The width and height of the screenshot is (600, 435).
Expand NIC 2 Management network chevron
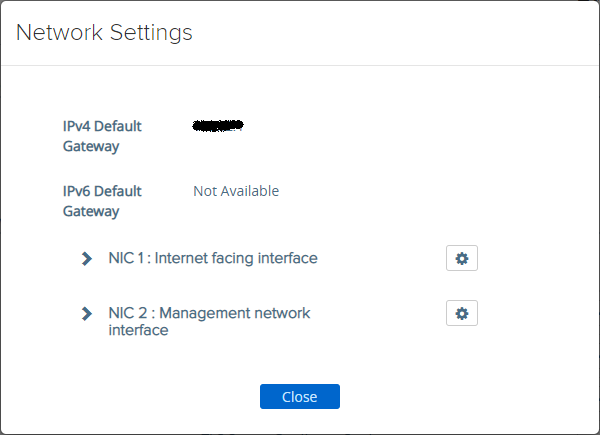[87, 314]
